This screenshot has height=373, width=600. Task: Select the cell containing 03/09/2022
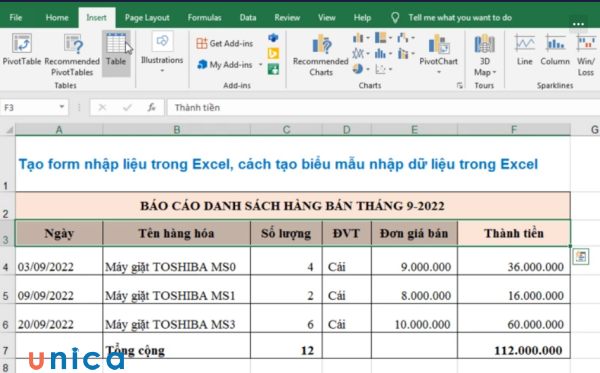pos(59,261)
